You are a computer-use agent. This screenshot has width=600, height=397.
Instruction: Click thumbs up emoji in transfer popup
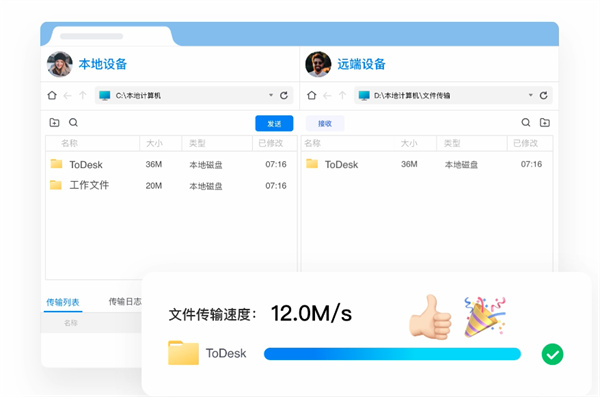tap(430, 317)
